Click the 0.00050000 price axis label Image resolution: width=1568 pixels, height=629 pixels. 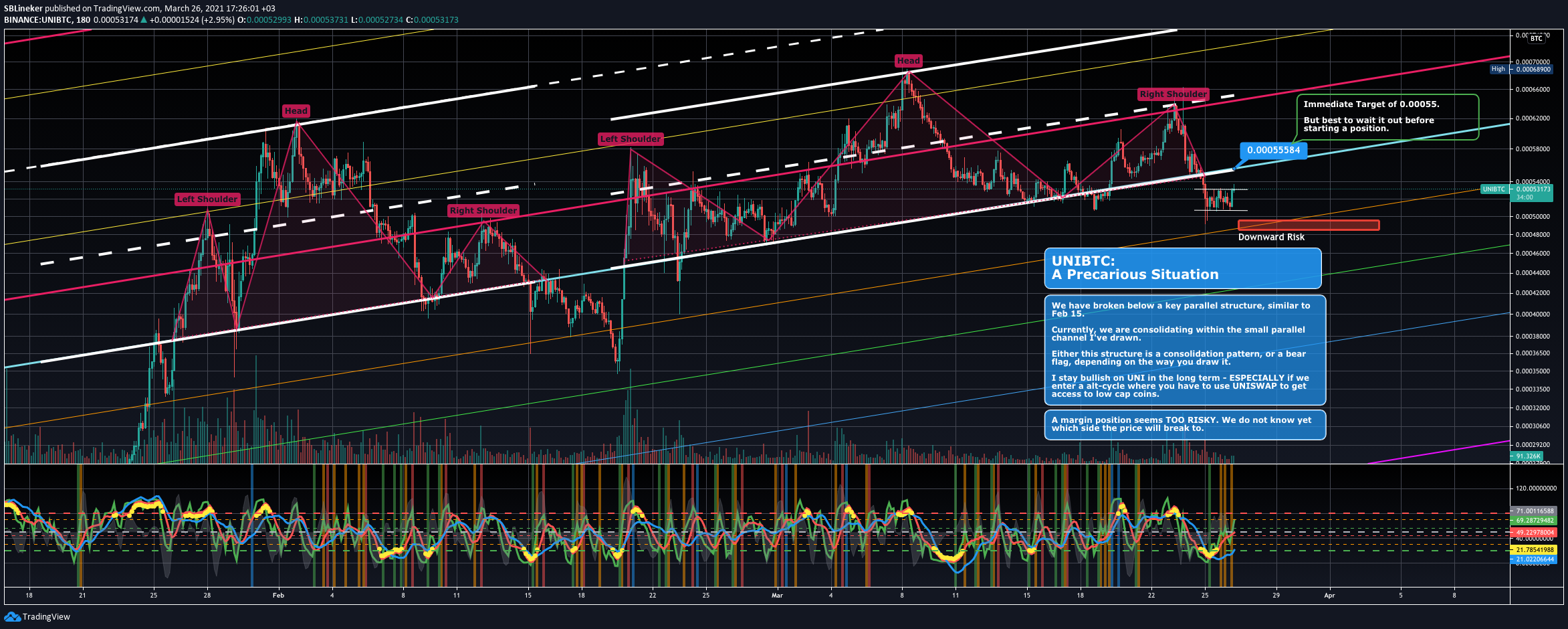pyautogui.click(x=1533, y=216)
